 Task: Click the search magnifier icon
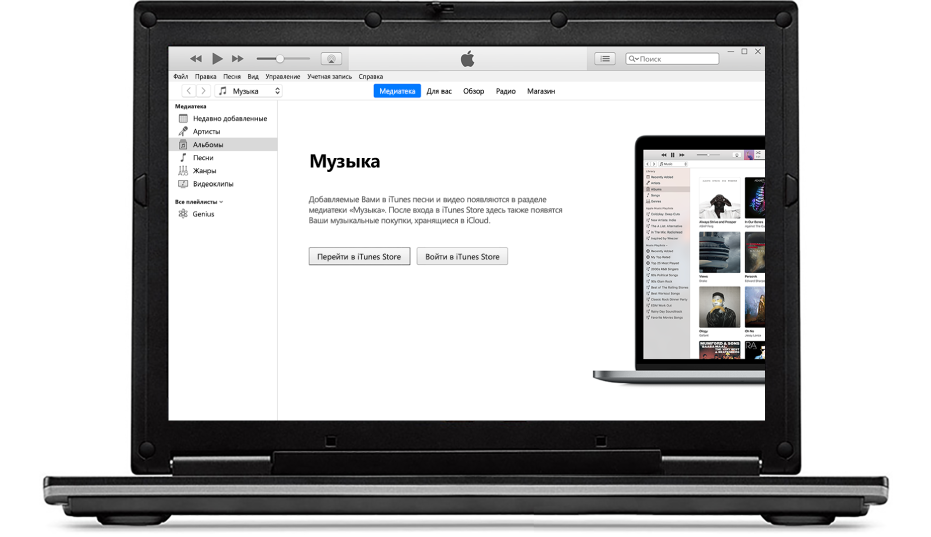coord(633,59)
